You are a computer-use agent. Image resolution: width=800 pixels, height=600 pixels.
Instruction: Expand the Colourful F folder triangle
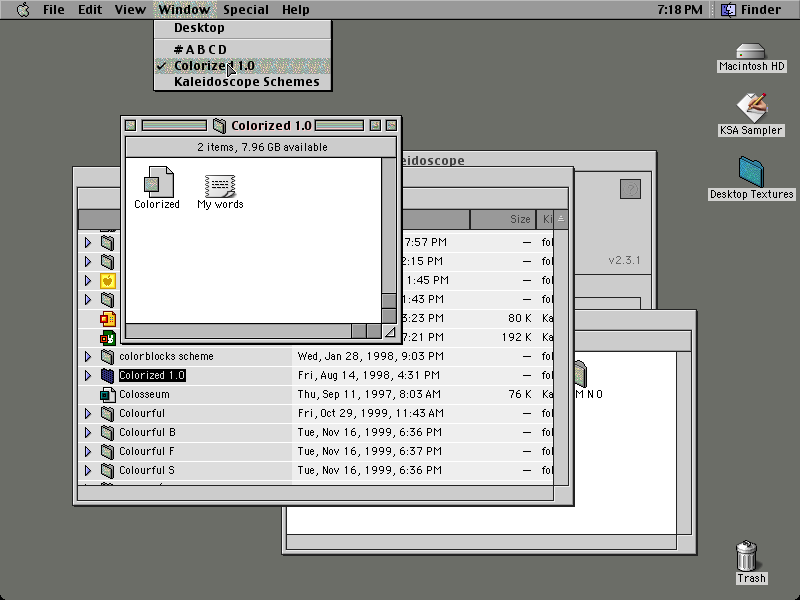pyautogui.click(x=88, y=452)
